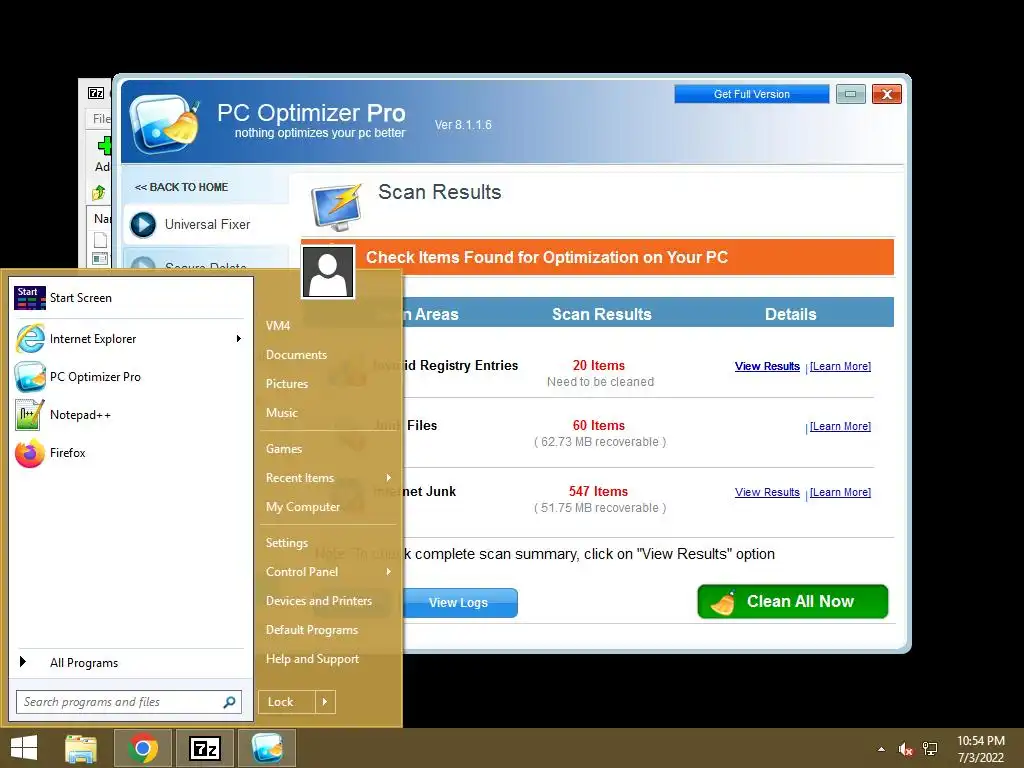This screenshot has height=768, width=1024.
Task: Open VM4 user folder
Action: [x=278, y=325]
